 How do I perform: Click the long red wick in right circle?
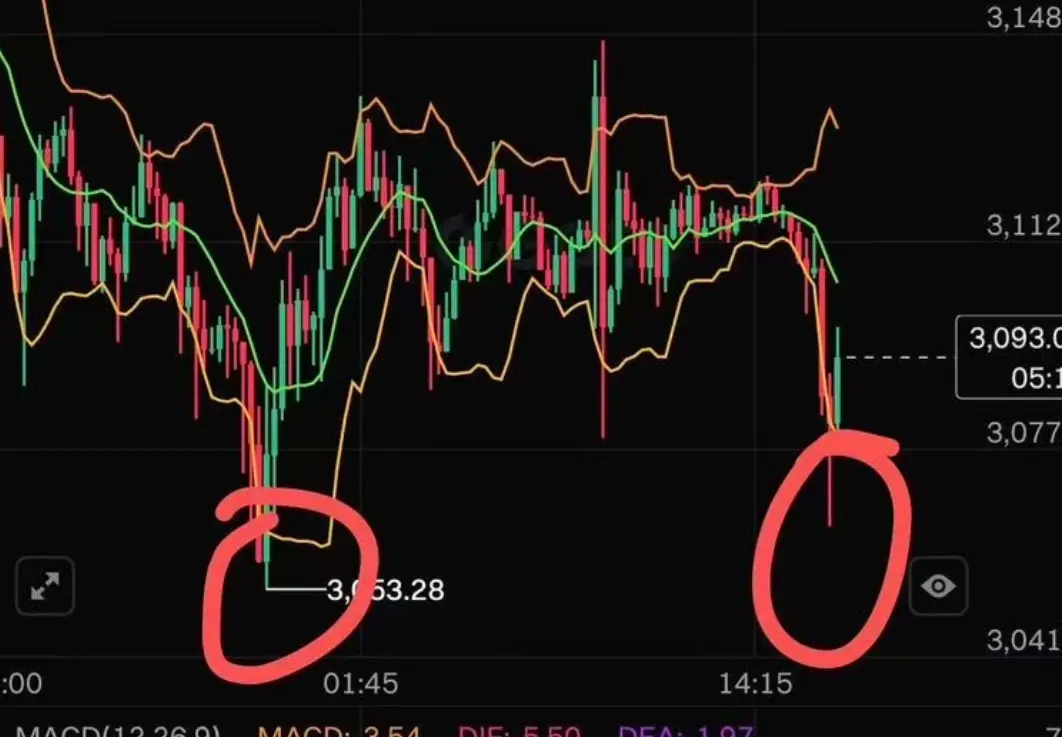point(830,491)
